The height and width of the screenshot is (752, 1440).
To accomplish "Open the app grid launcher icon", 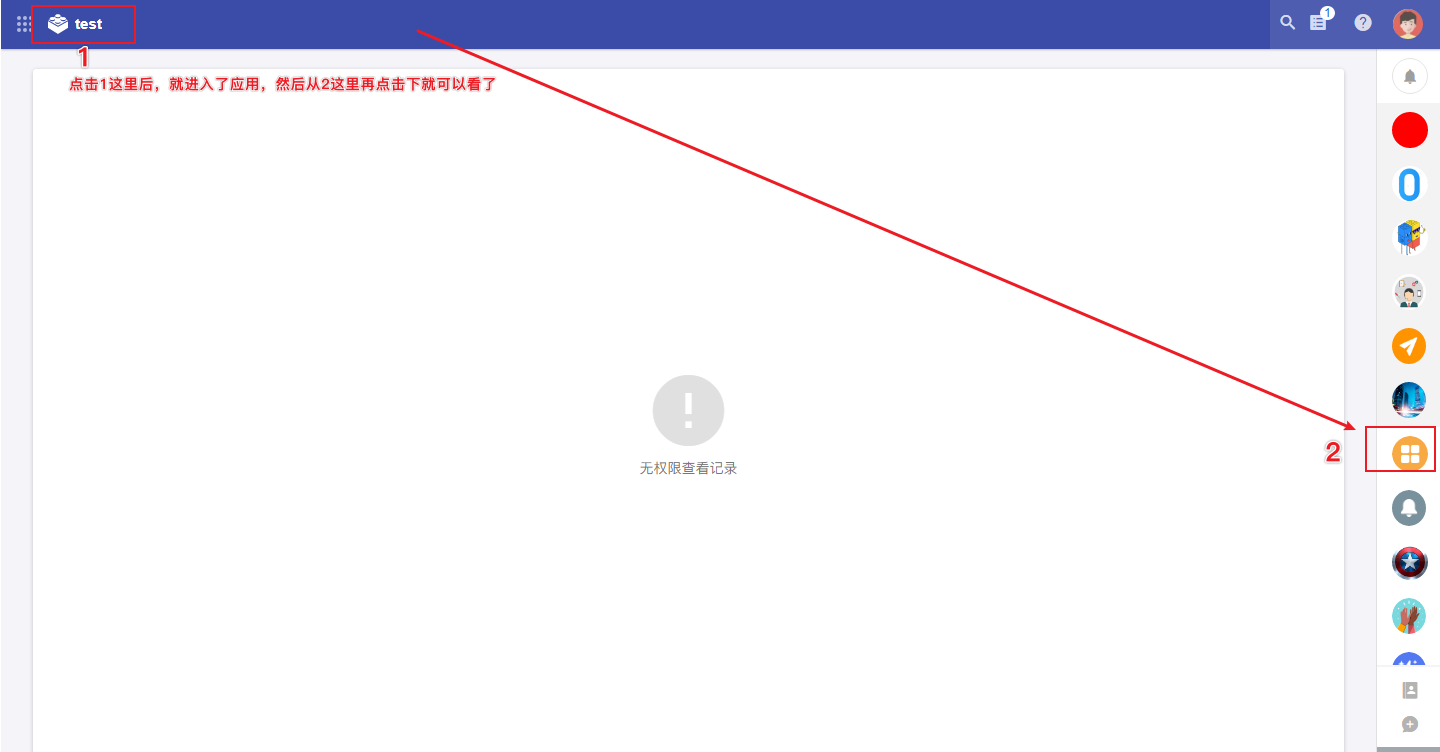I will pyautogui.click(x=24, y=23).
